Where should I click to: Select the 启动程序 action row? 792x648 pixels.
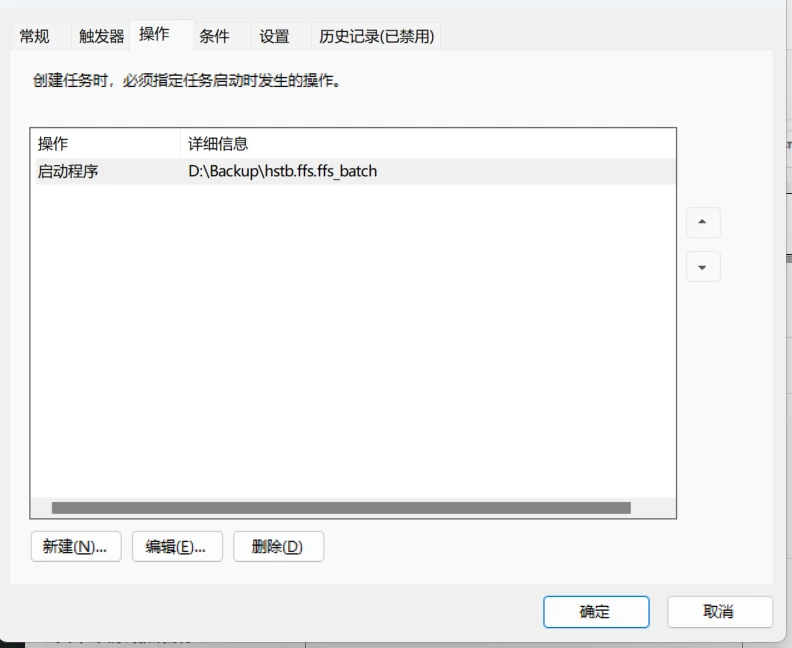coord(356,171)
